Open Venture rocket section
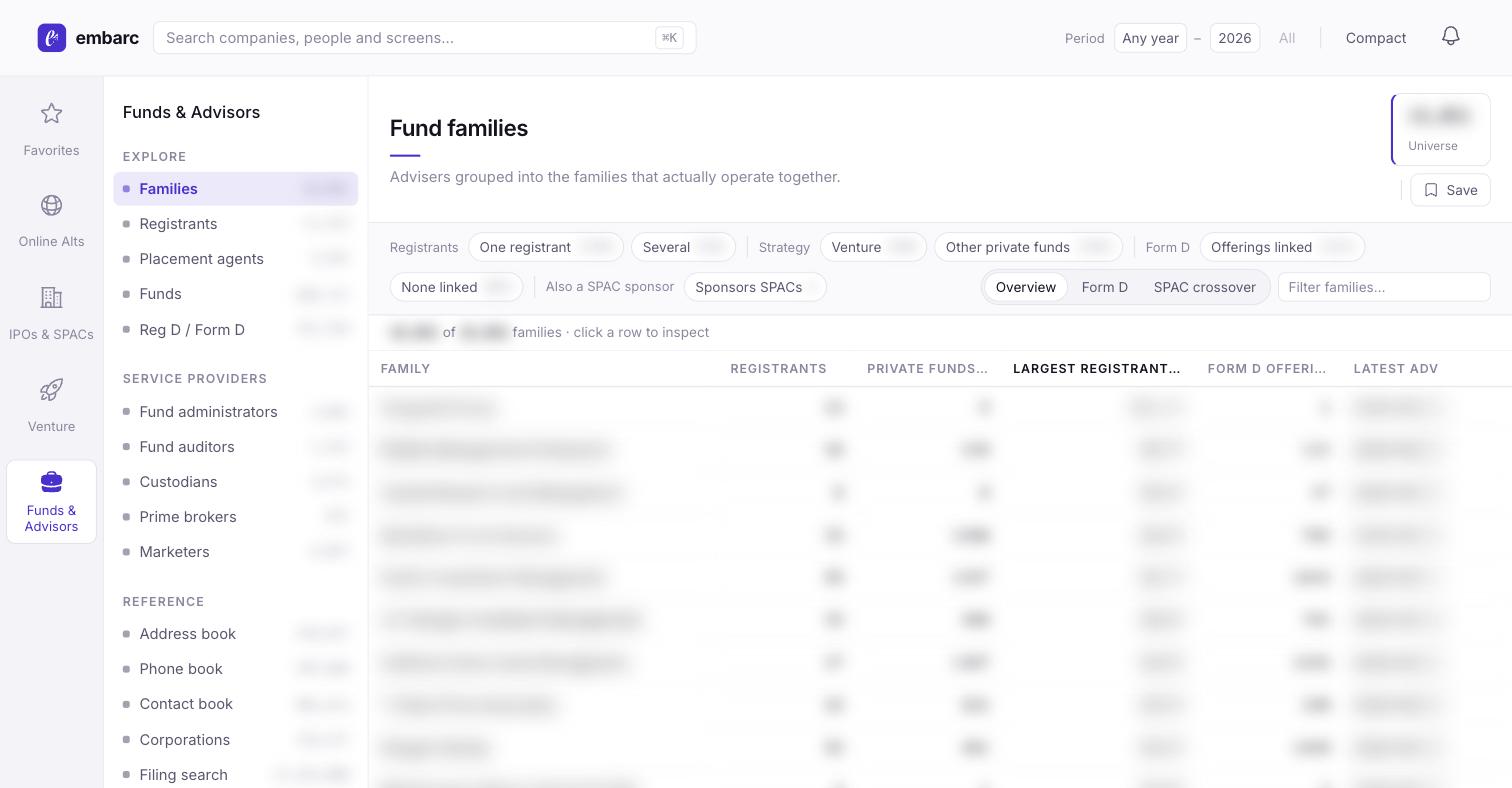 coord(51,405)
